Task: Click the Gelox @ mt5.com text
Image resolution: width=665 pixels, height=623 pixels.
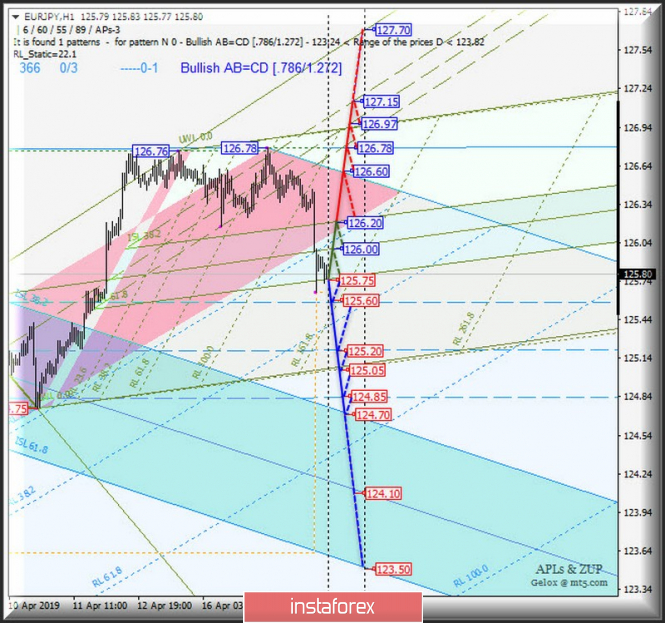Action: click(569, 583)
